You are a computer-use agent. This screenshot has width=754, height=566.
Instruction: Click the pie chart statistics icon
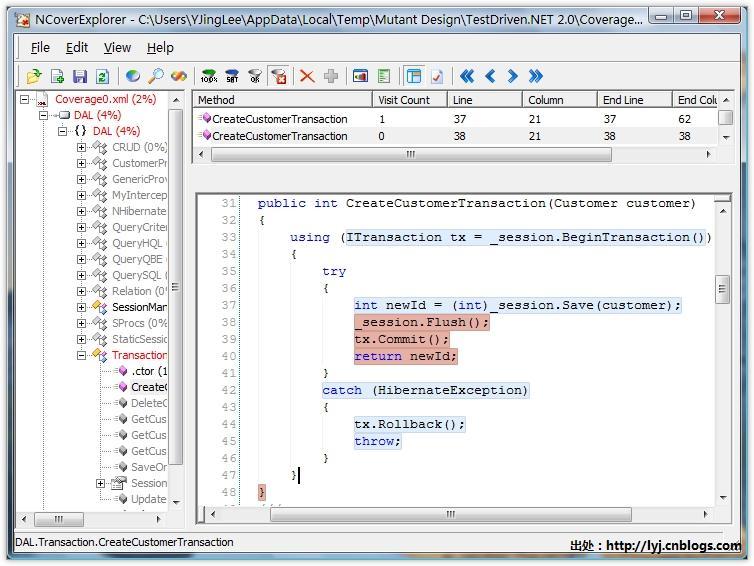tap(133, 76)
